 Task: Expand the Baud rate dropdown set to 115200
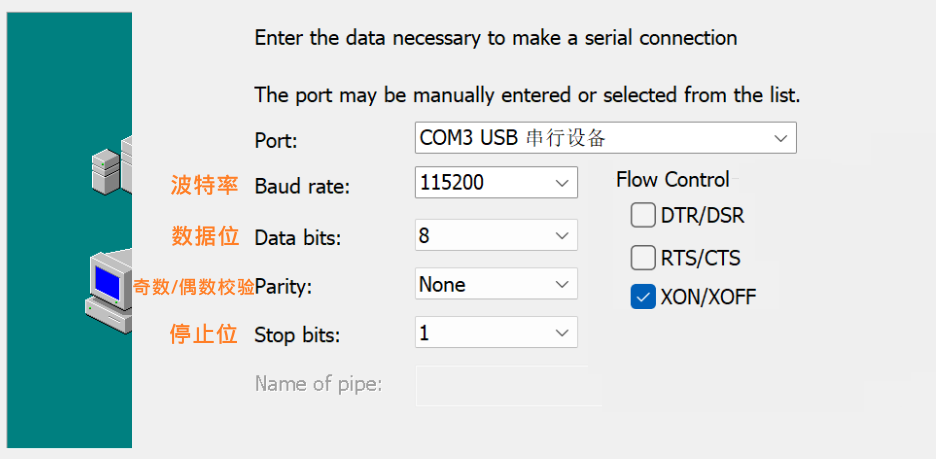click(x=496, y=183)
